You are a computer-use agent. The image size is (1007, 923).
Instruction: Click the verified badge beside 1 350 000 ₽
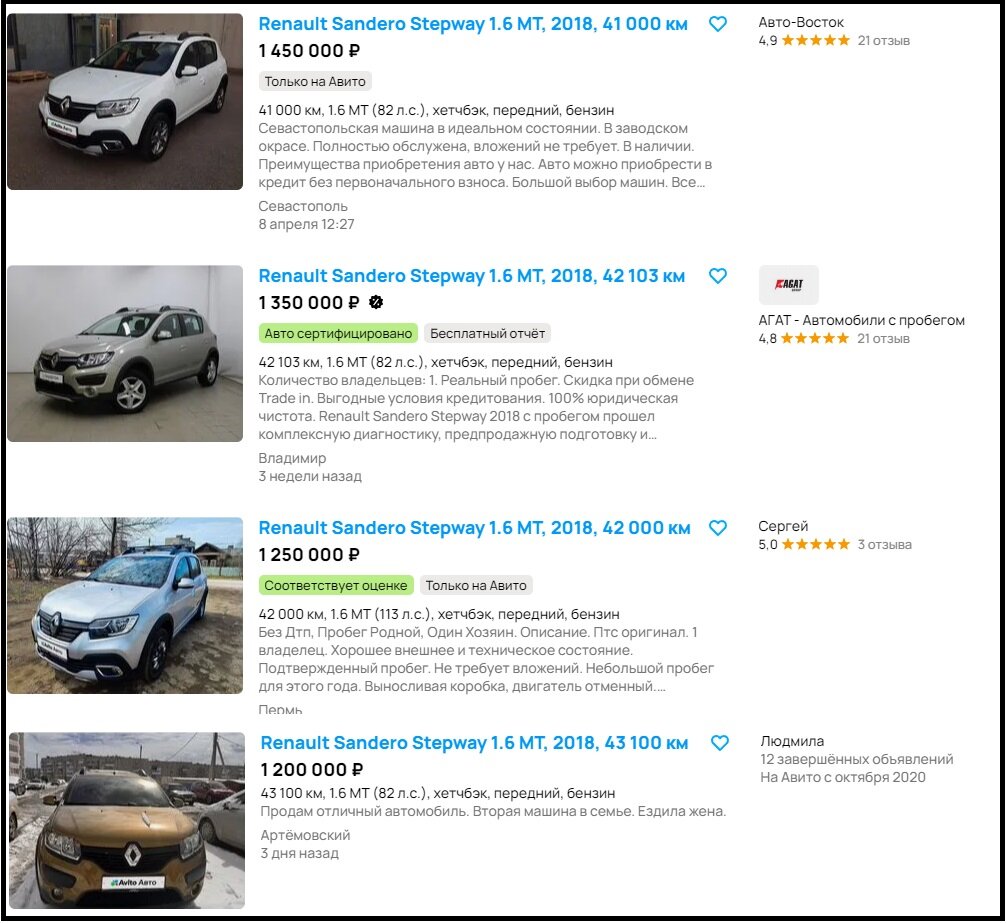pos(376,303)
